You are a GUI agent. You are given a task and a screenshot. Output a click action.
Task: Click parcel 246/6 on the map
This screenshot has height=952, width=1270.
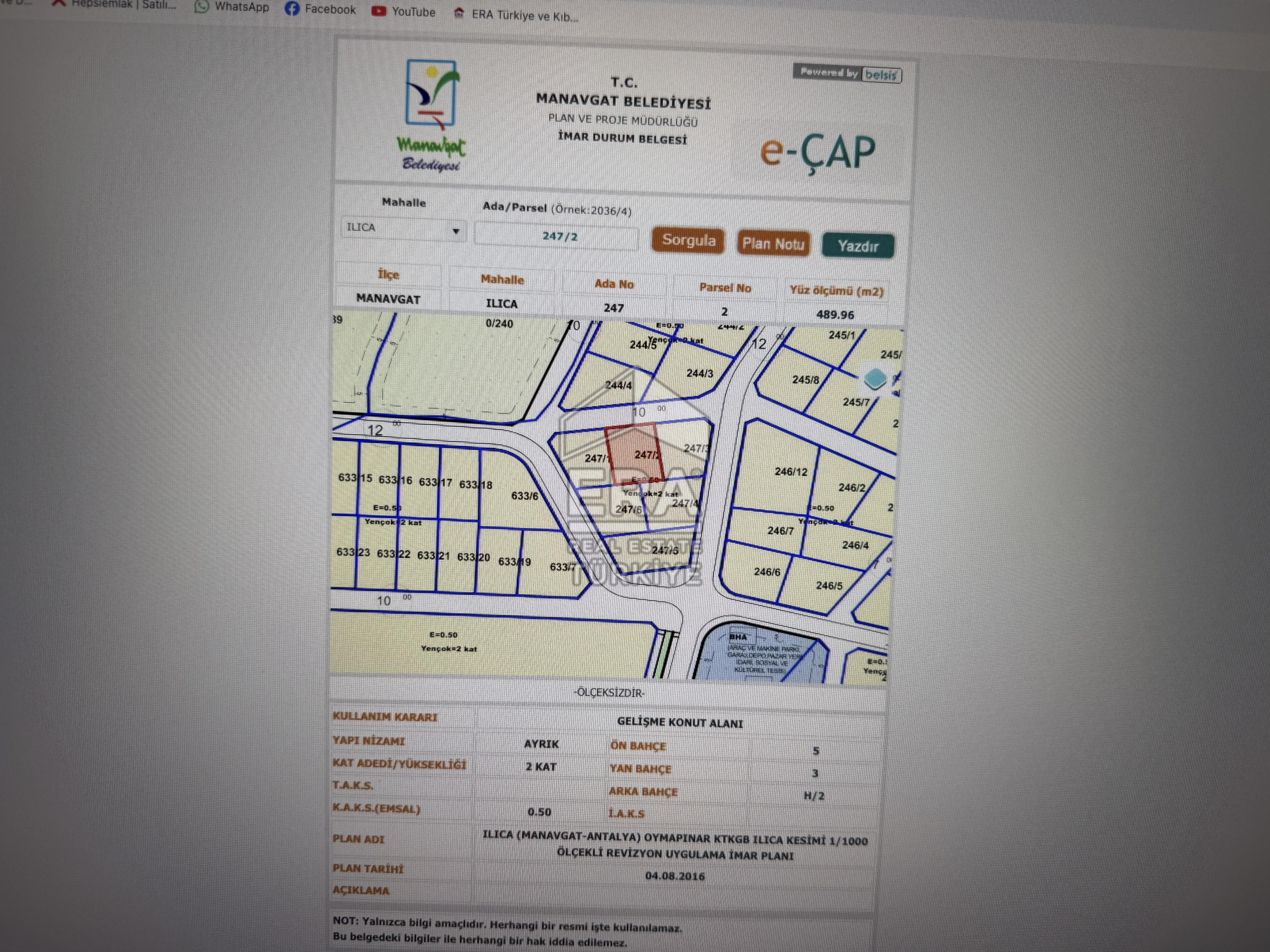[x=767, y=572]
